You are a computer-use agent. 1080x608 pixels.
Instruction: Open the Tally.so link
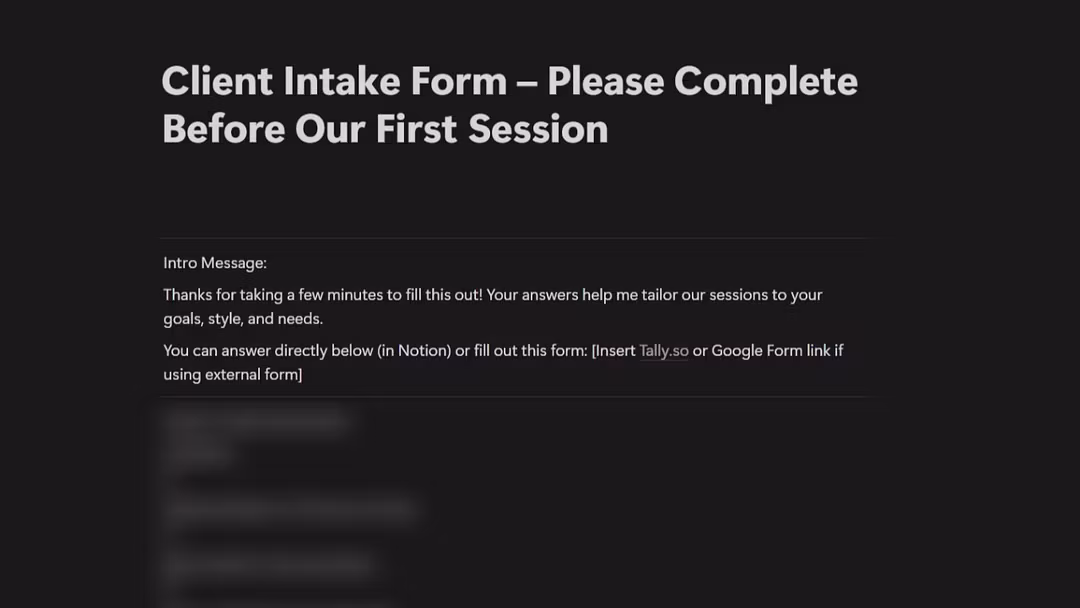point(663,351)
